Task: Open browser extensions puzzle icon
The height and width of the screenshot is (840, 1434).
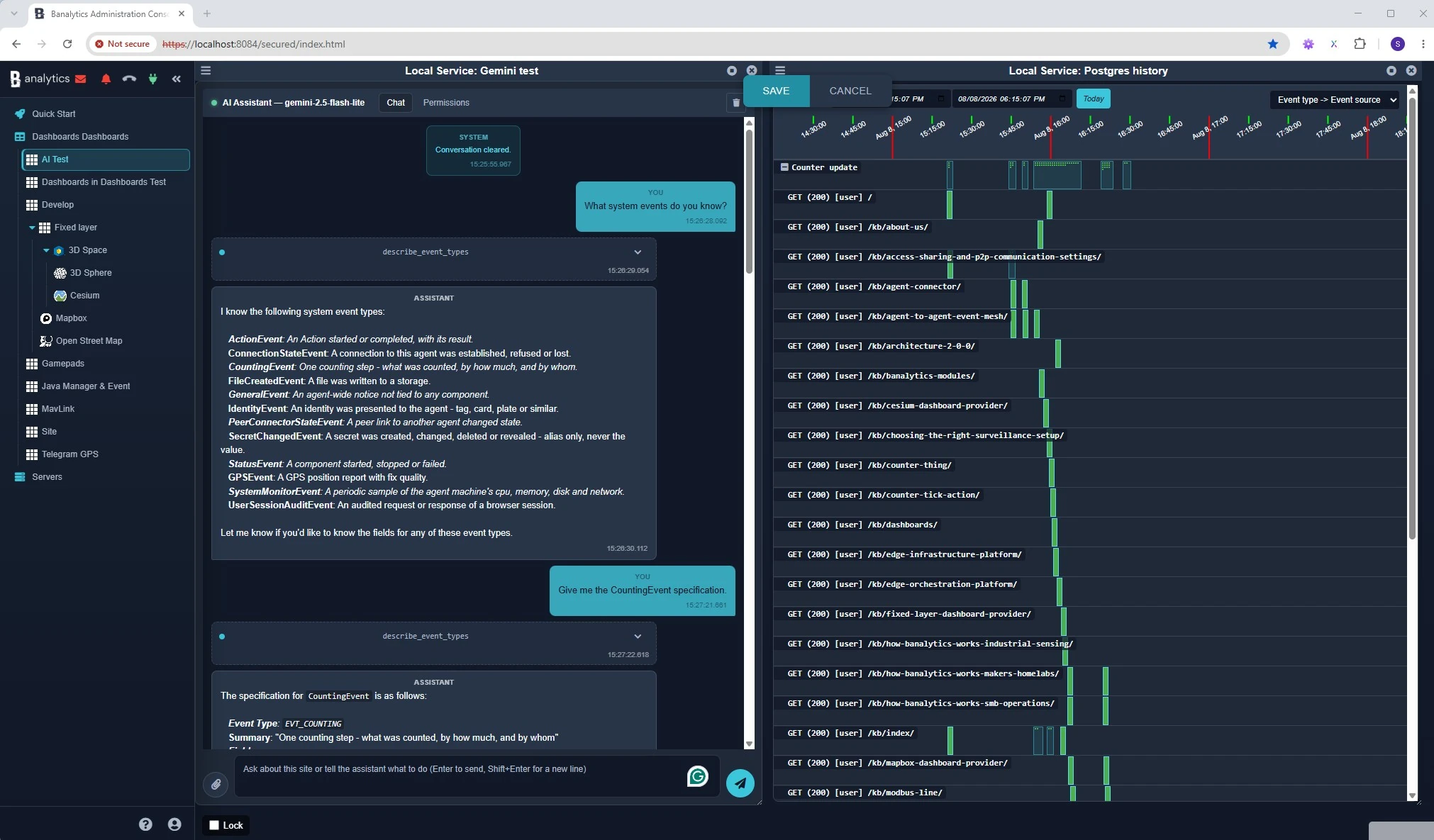Action: (x=1360, y=44)
